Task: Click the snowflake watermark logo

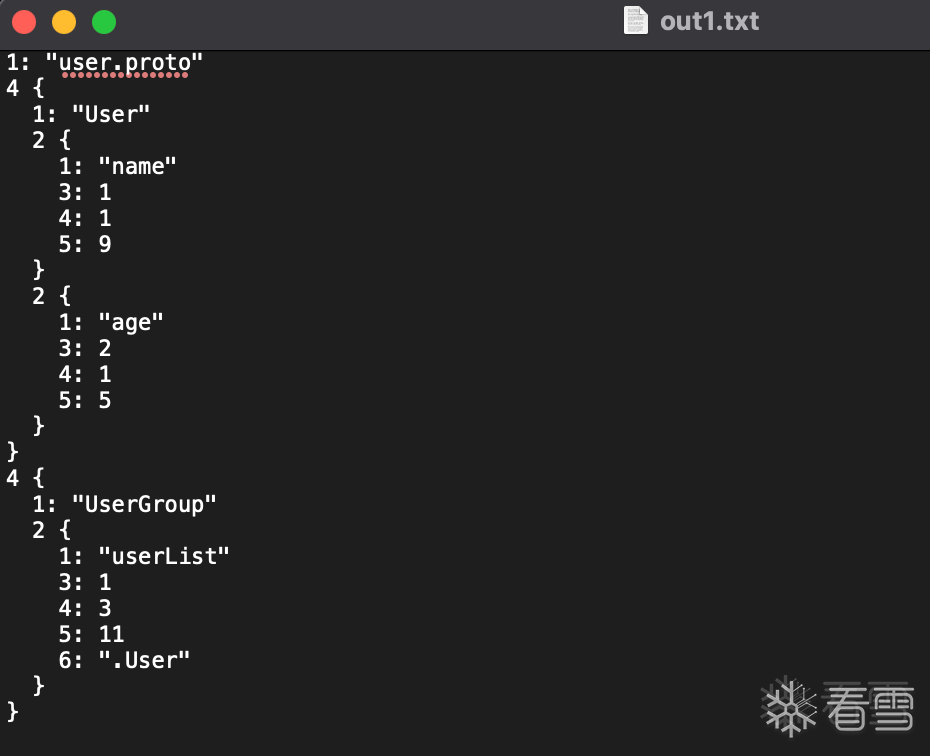Action: coord(788,706)
